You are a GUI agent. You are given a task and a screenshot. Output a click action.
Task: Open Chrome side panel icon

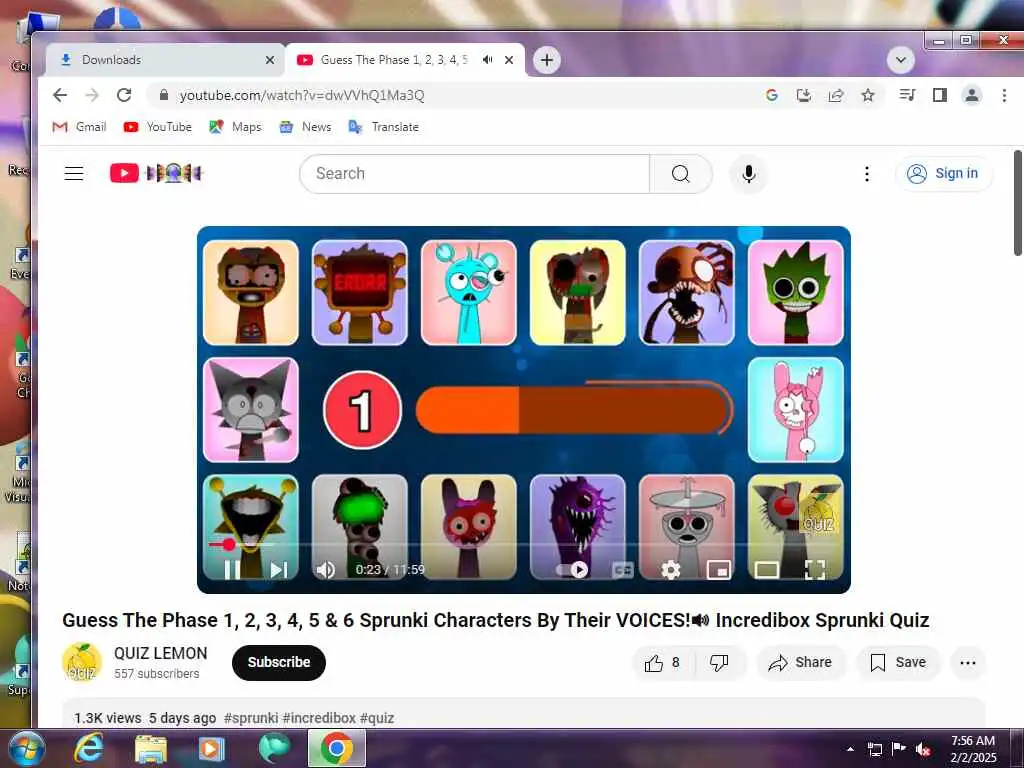click(x=940, y=95)
